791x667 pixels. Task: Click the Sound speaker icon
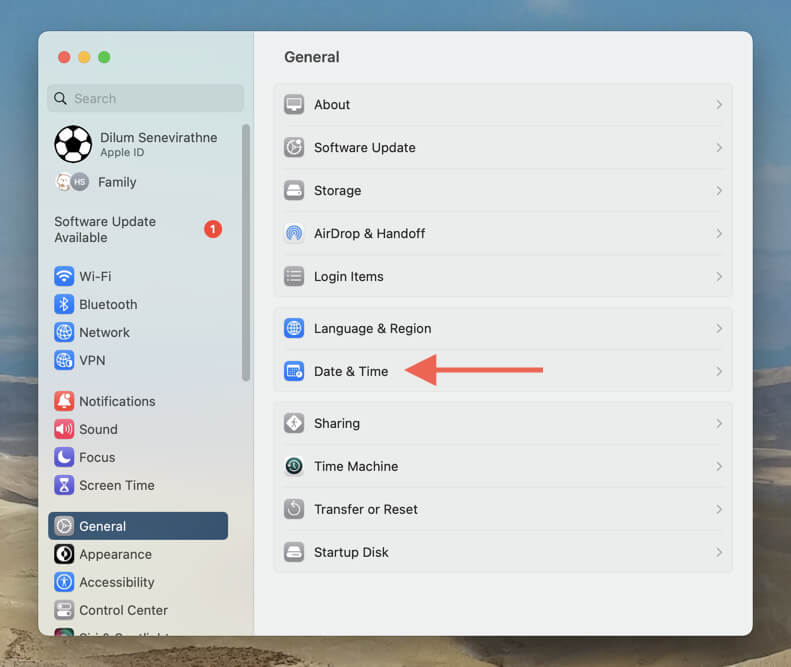pyautogui.click(x=64, y=429)
